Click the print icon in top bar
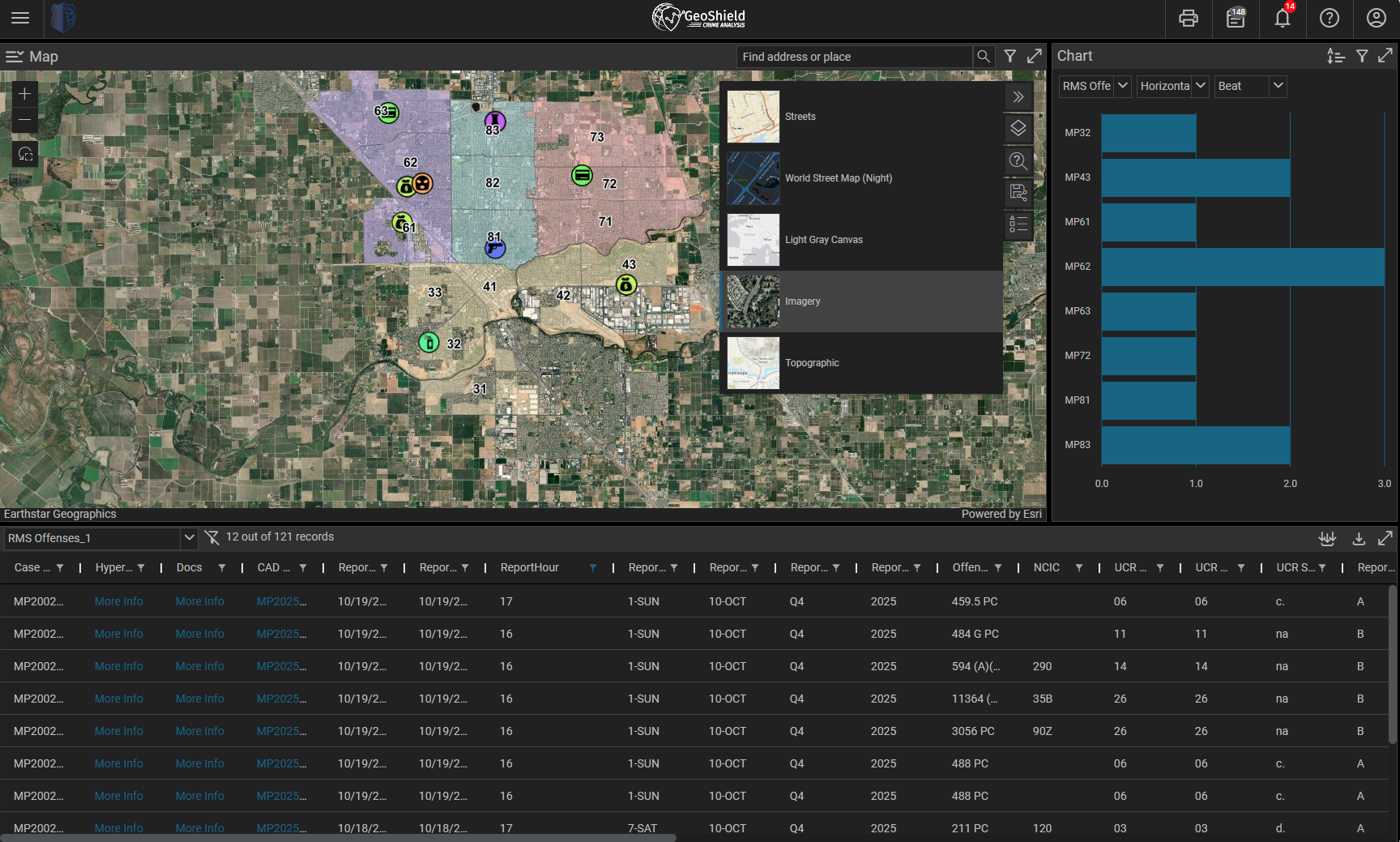The height and width of the screenshot is (842, 1400). click(1188, 18)
